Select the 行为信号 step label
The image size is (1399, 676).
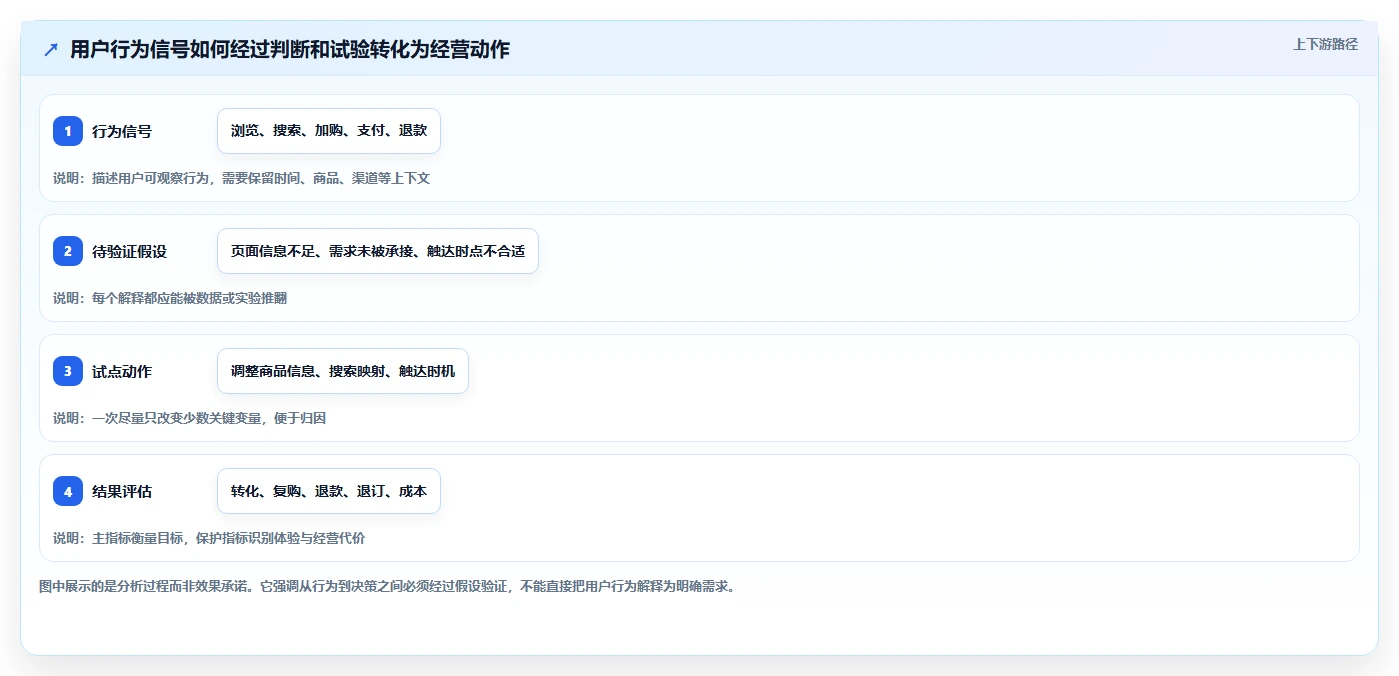point(122,131)
